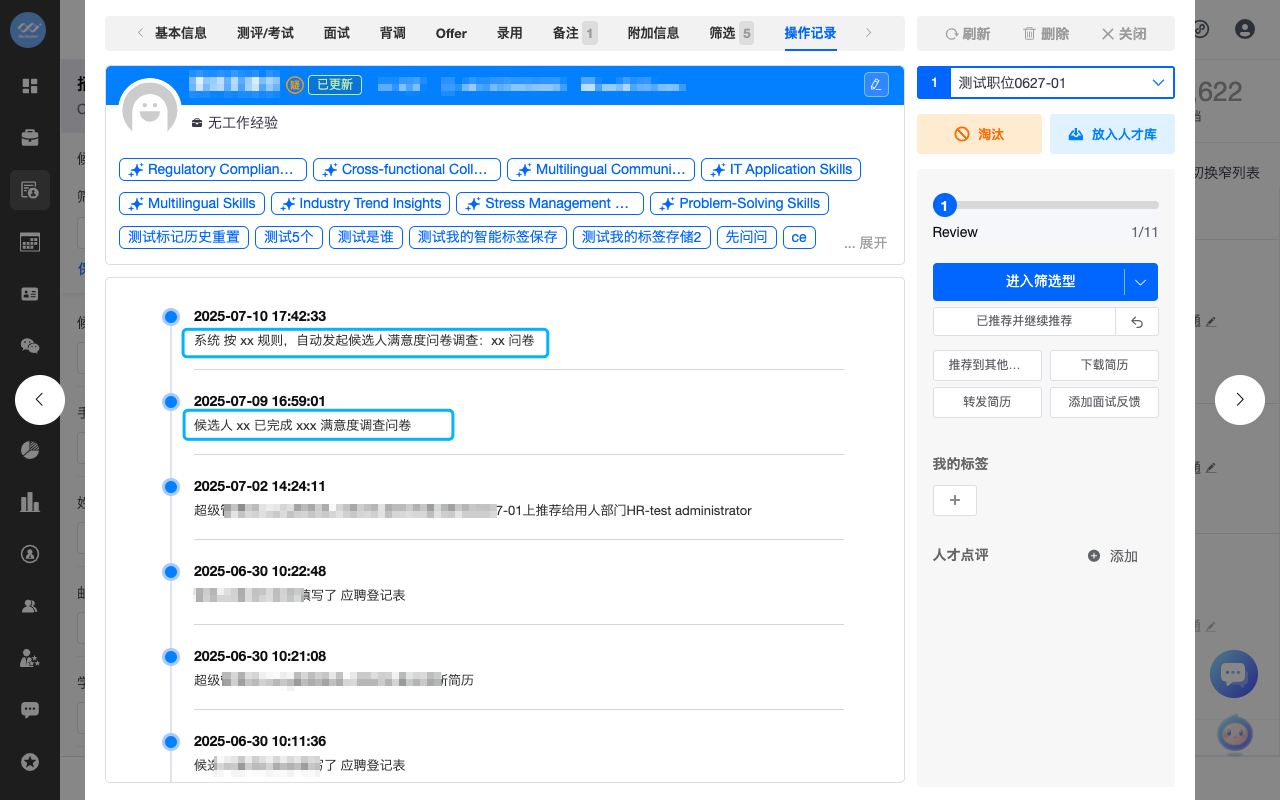The image size is (1280, 800).
Task: Switch to the Offer tab
Action: pos(451,33)
